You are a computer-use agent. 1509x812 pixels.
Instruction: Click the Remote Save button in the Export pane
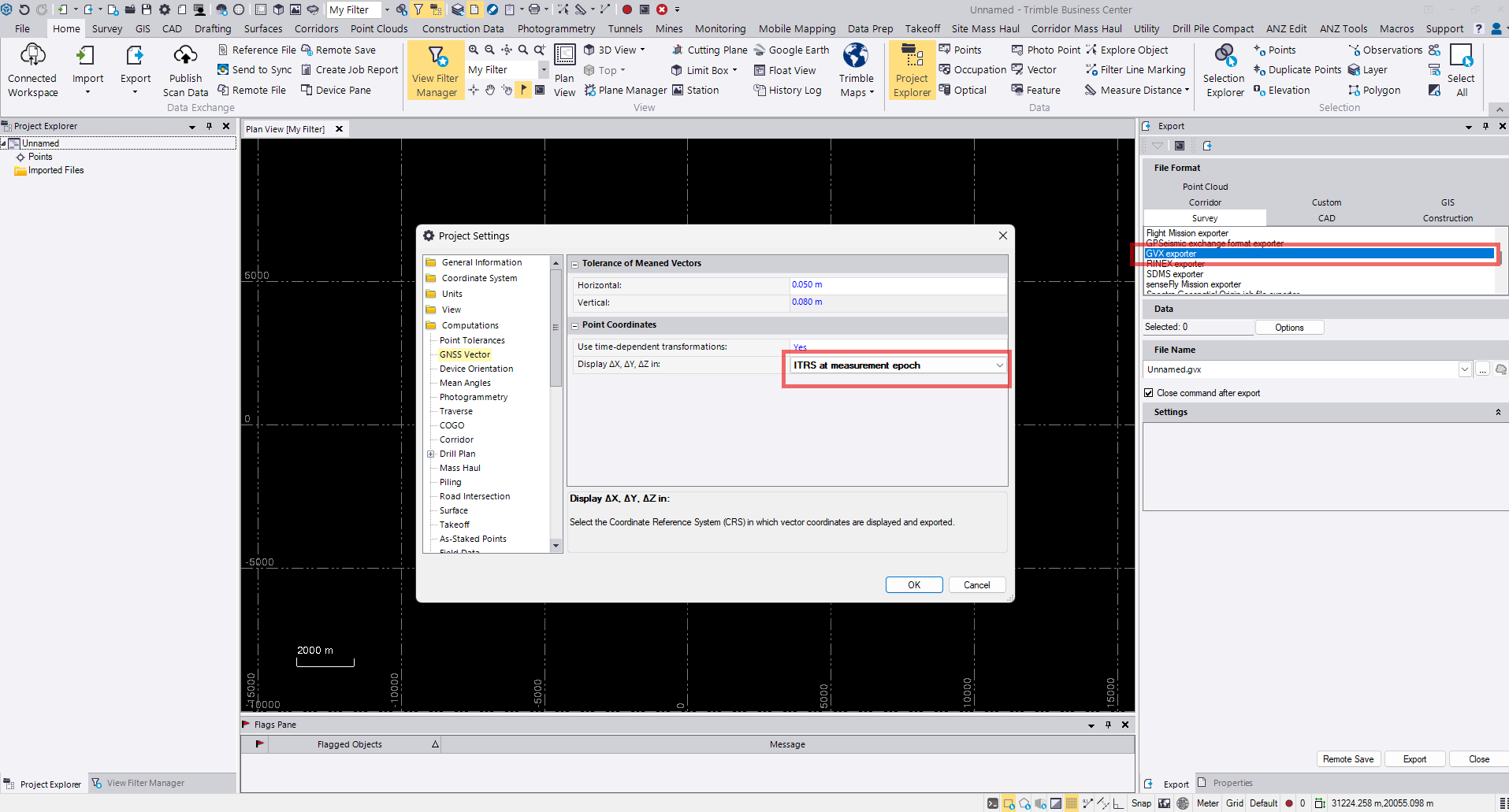(1348, 759)
